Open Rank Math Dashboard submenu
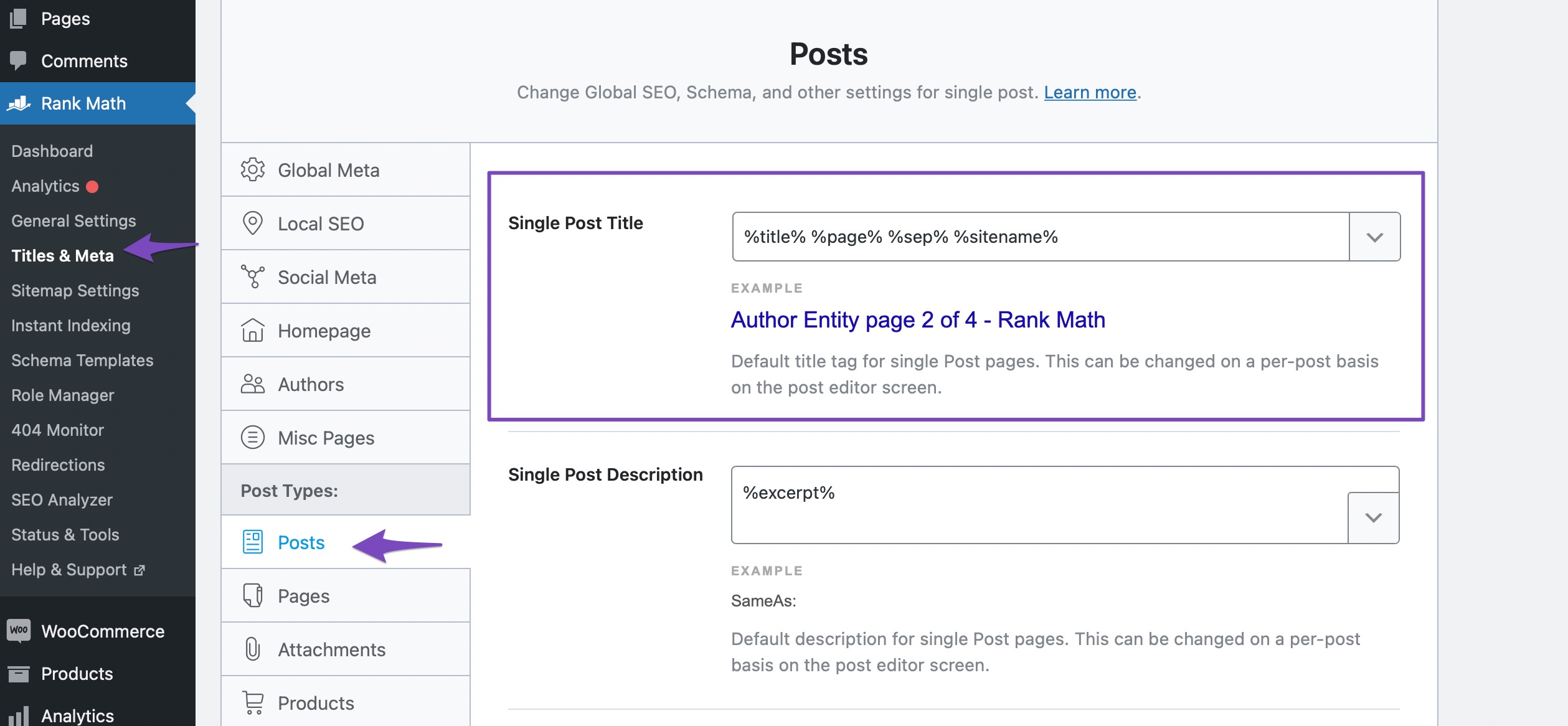Screen dimensions: 1568x726 tap(52, 151)
